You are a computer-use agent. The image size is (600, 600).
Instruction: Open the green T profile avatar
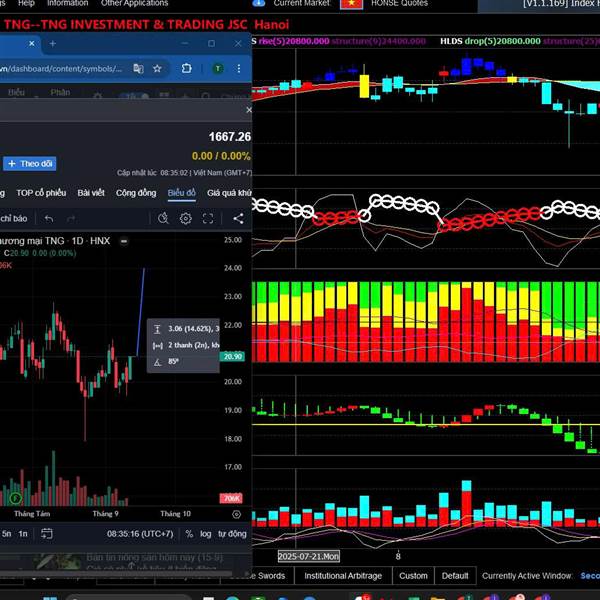click(218, 68)
